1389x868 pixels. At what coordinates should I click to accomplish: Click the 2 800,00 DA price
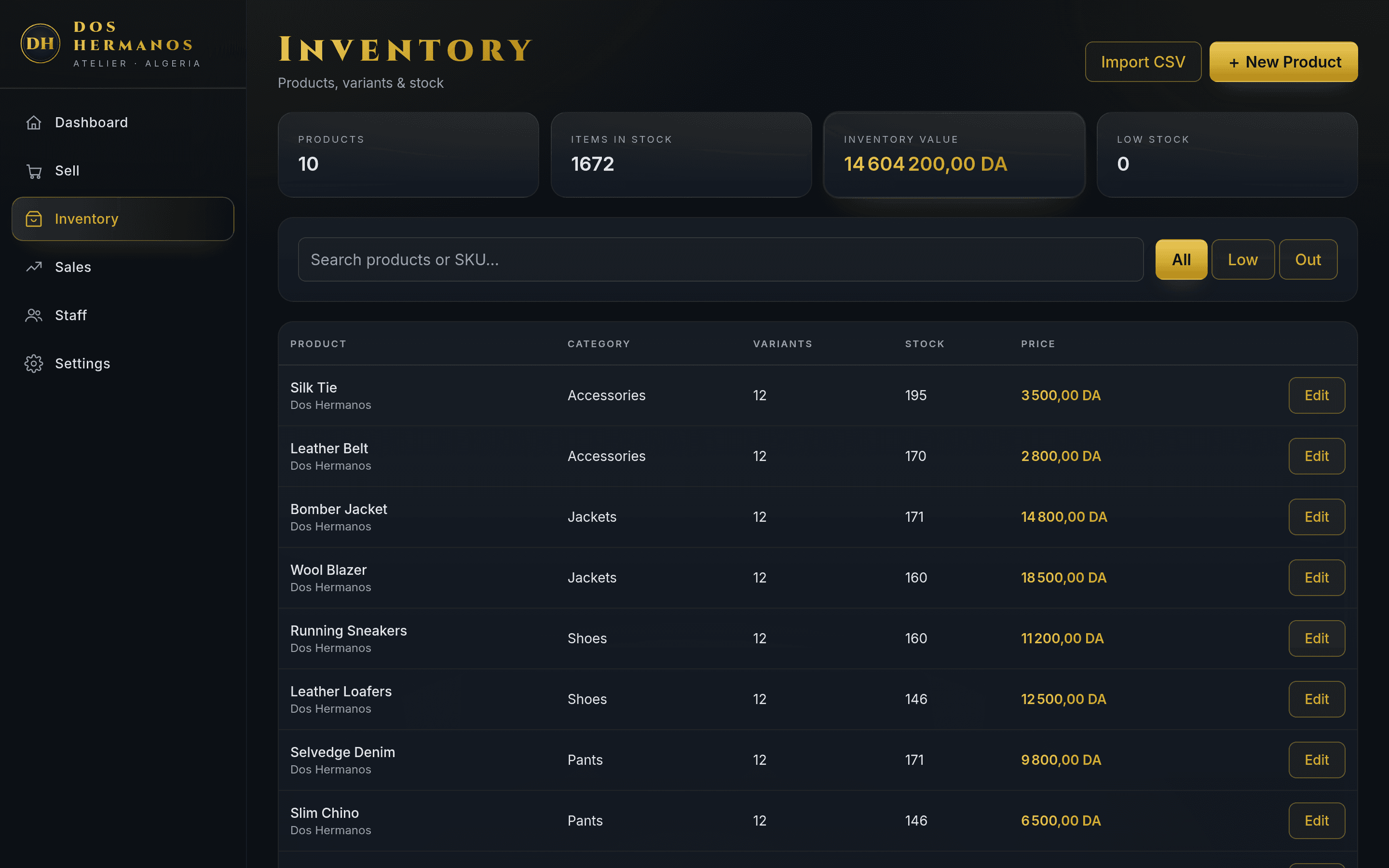coord(1061,456)
